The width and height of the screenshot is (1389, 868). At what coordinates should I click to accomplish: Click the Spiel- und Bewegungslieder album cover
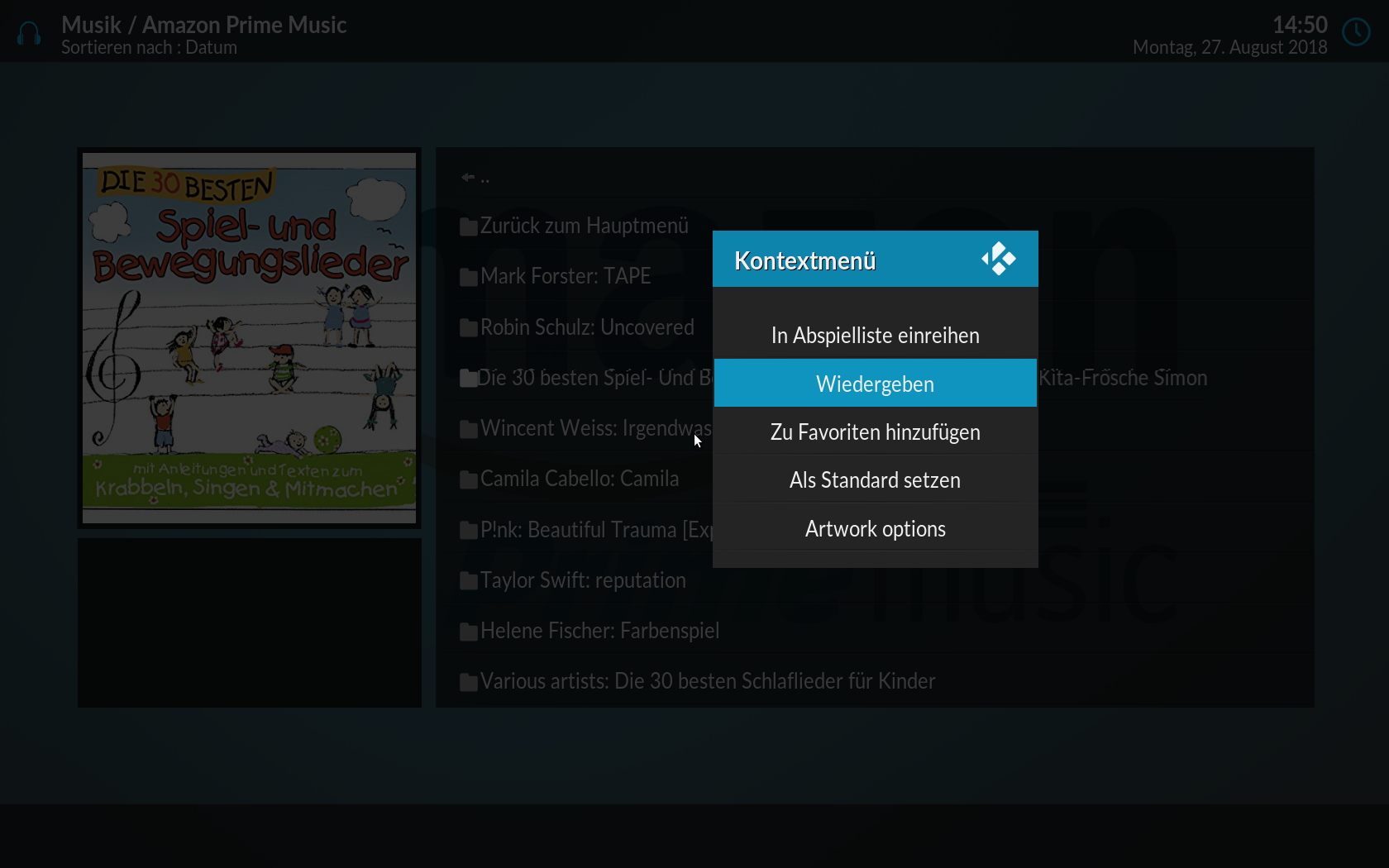point(249,338)
